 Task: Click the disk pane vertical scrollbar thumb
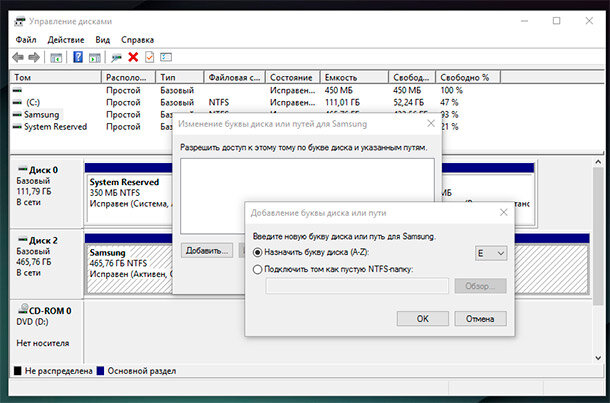tap(598, 236)
